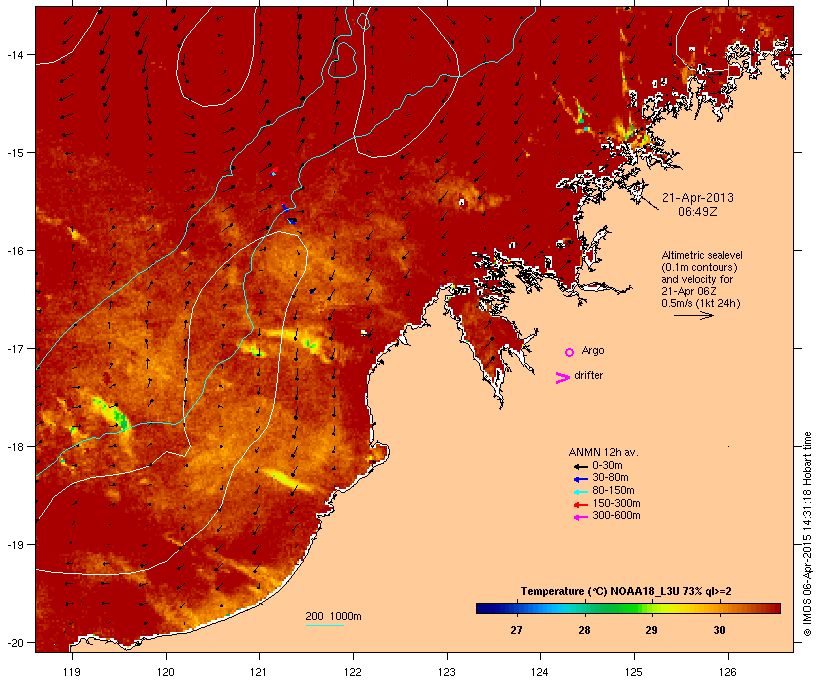Screen dimensions: 820x680
Task: Click the magenta 300-600m legend arrow
Action: click(x=580, y=517)
